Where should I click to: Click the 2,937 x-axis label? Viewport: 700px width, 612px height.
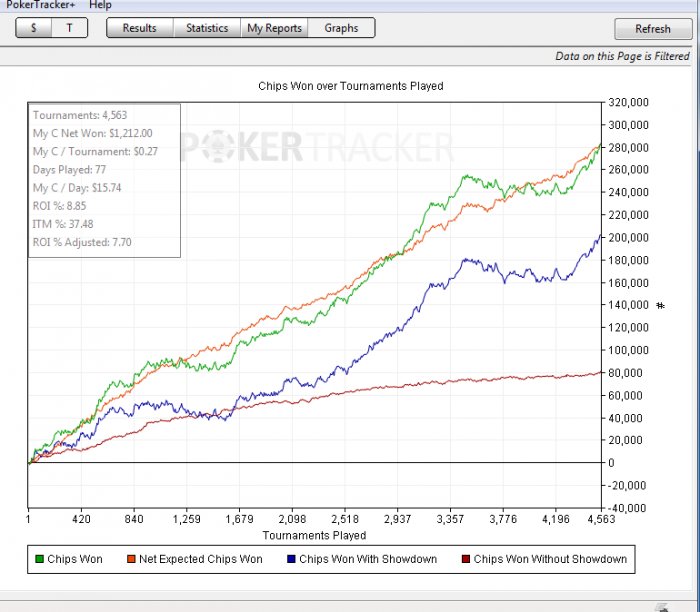398,519
